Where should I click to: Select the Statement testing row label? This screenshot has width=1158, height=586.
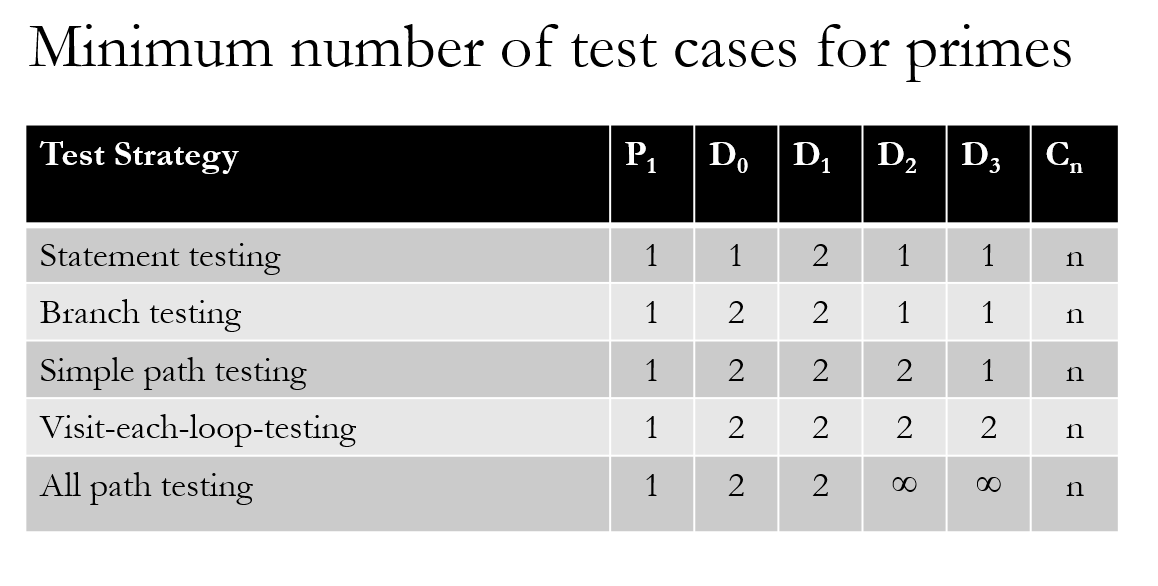click(x=160, y=257)
